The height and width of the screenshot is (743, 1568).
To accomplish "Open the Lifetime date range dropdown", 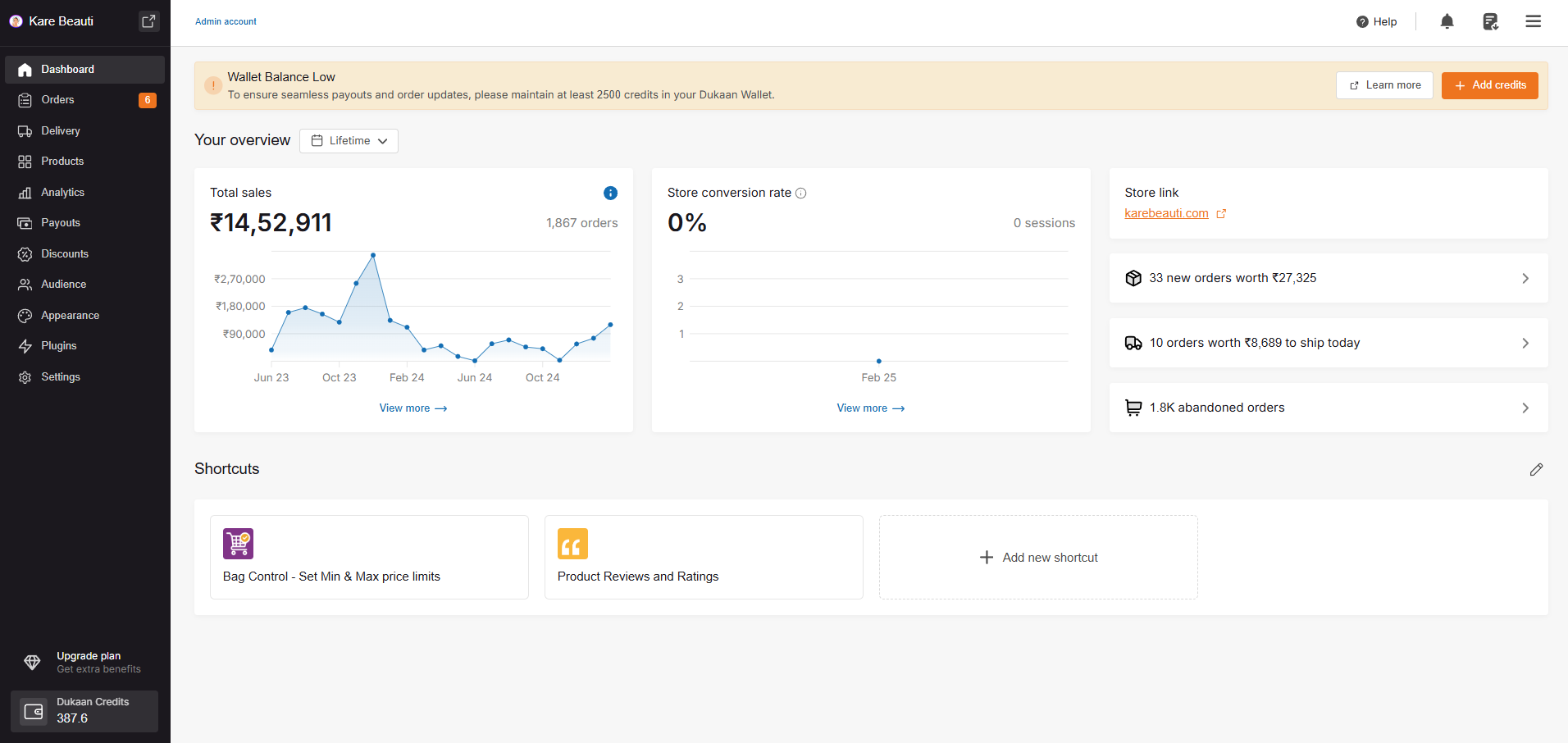I will pos(349,141).
